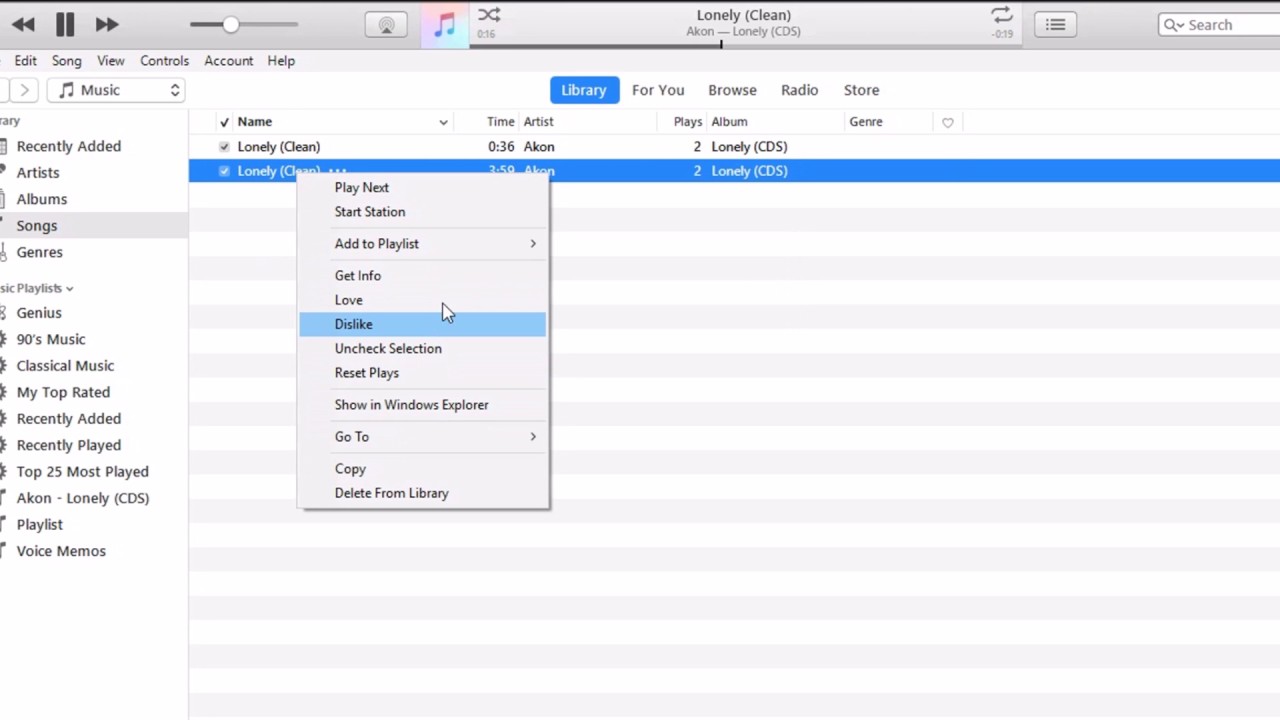Sort by the Time column
This screenshot has width=1280, height=720.
tap(500, 122)
